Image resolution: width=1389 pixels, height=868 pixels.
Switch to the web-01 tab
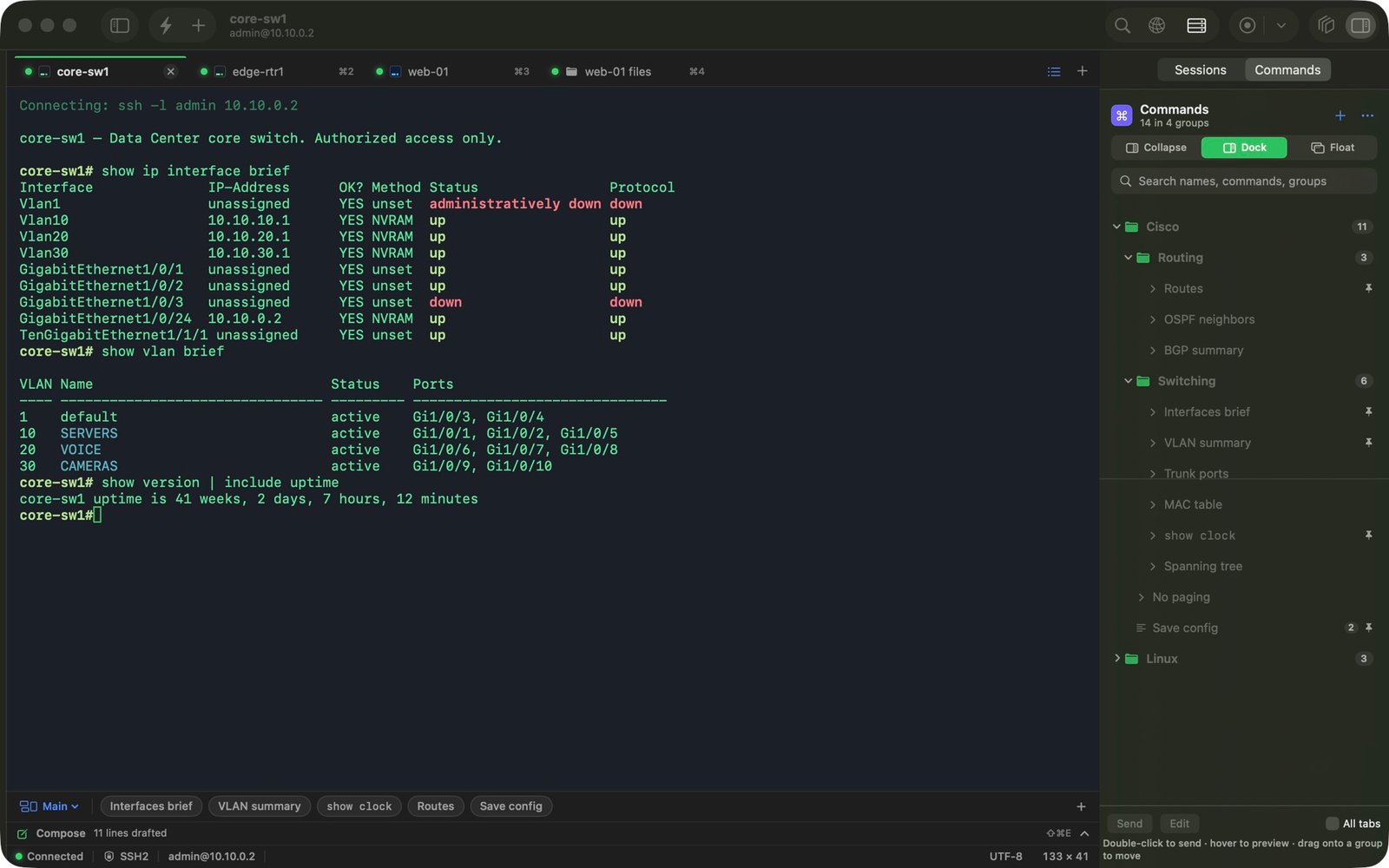click(451, 71)
